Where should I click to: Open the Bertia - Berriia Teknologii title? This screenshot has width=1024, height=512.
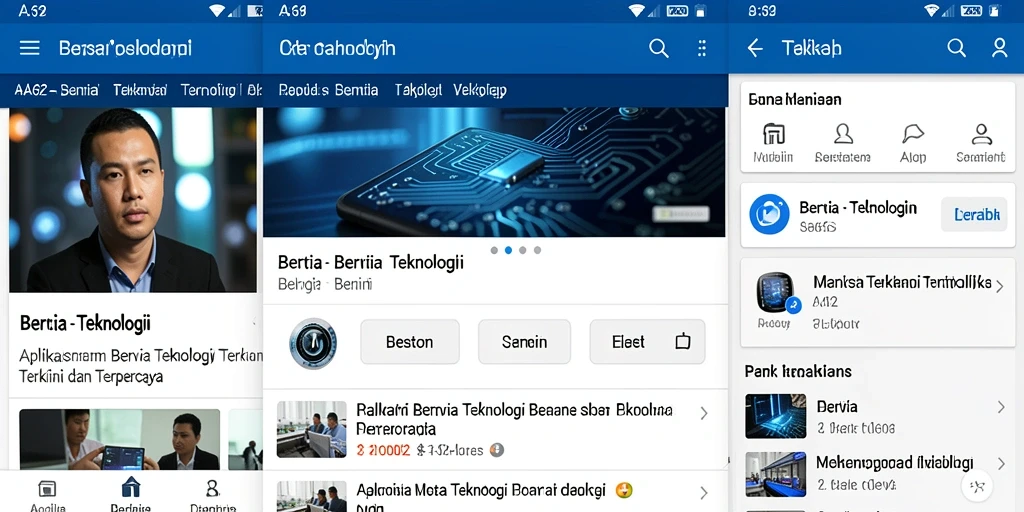pos(371,262)
